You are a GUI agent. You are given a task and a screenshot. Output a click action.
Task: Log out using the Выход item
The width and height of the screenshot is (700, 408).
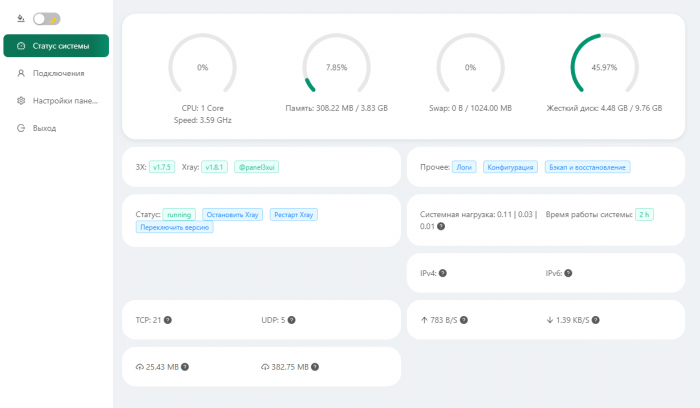pos(44,128)
